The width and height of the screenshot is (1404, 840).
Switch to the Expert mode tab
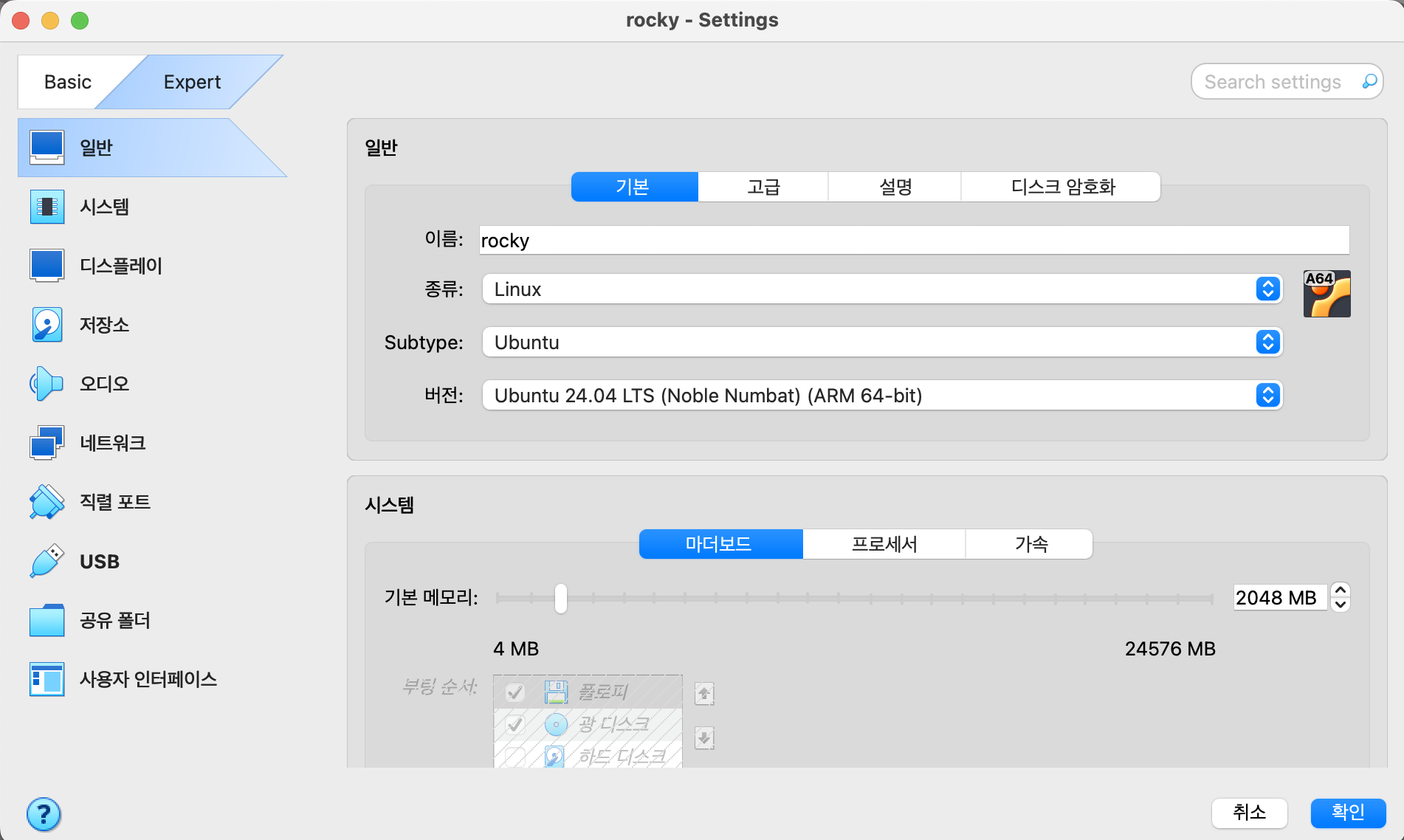[x=192, y=82]
